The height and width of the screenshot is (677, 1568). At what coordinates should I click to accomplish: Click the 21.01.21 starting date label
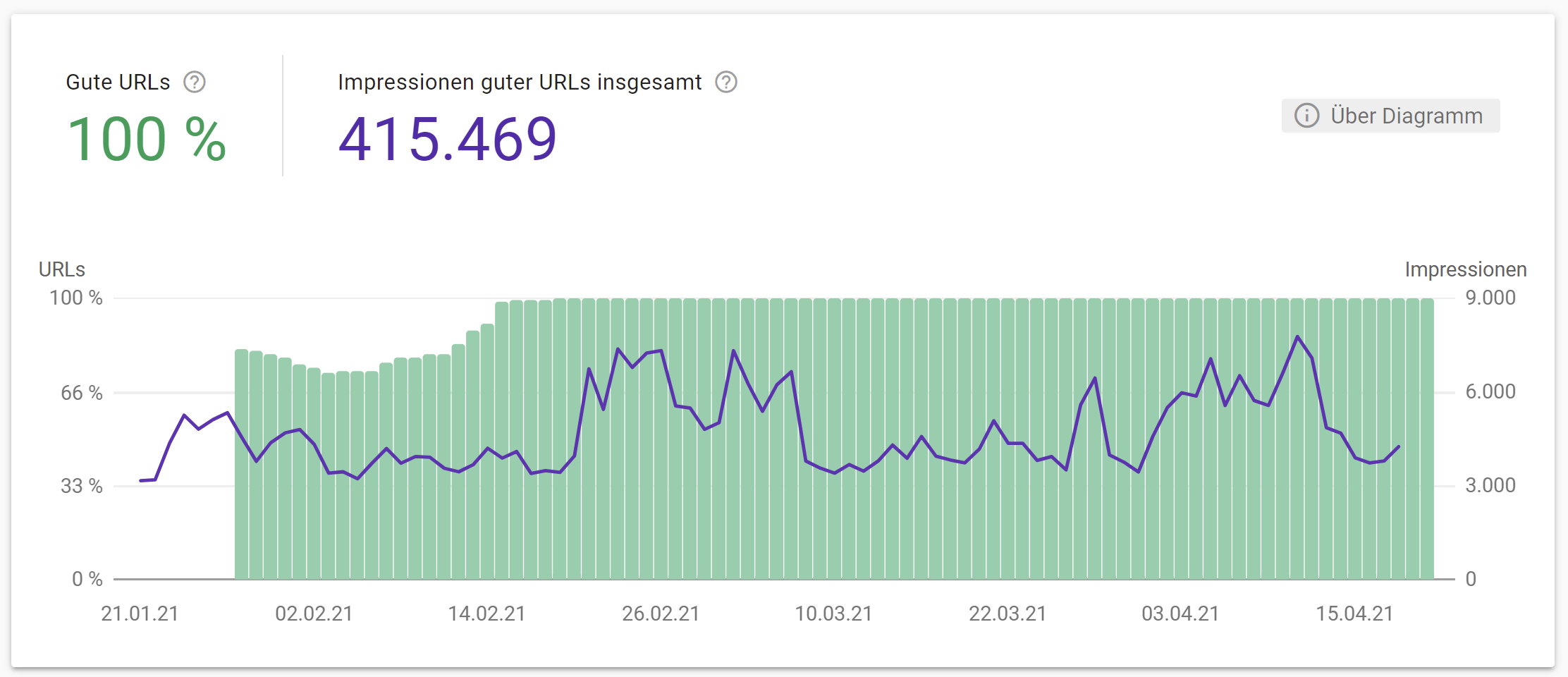pos(140,614)
